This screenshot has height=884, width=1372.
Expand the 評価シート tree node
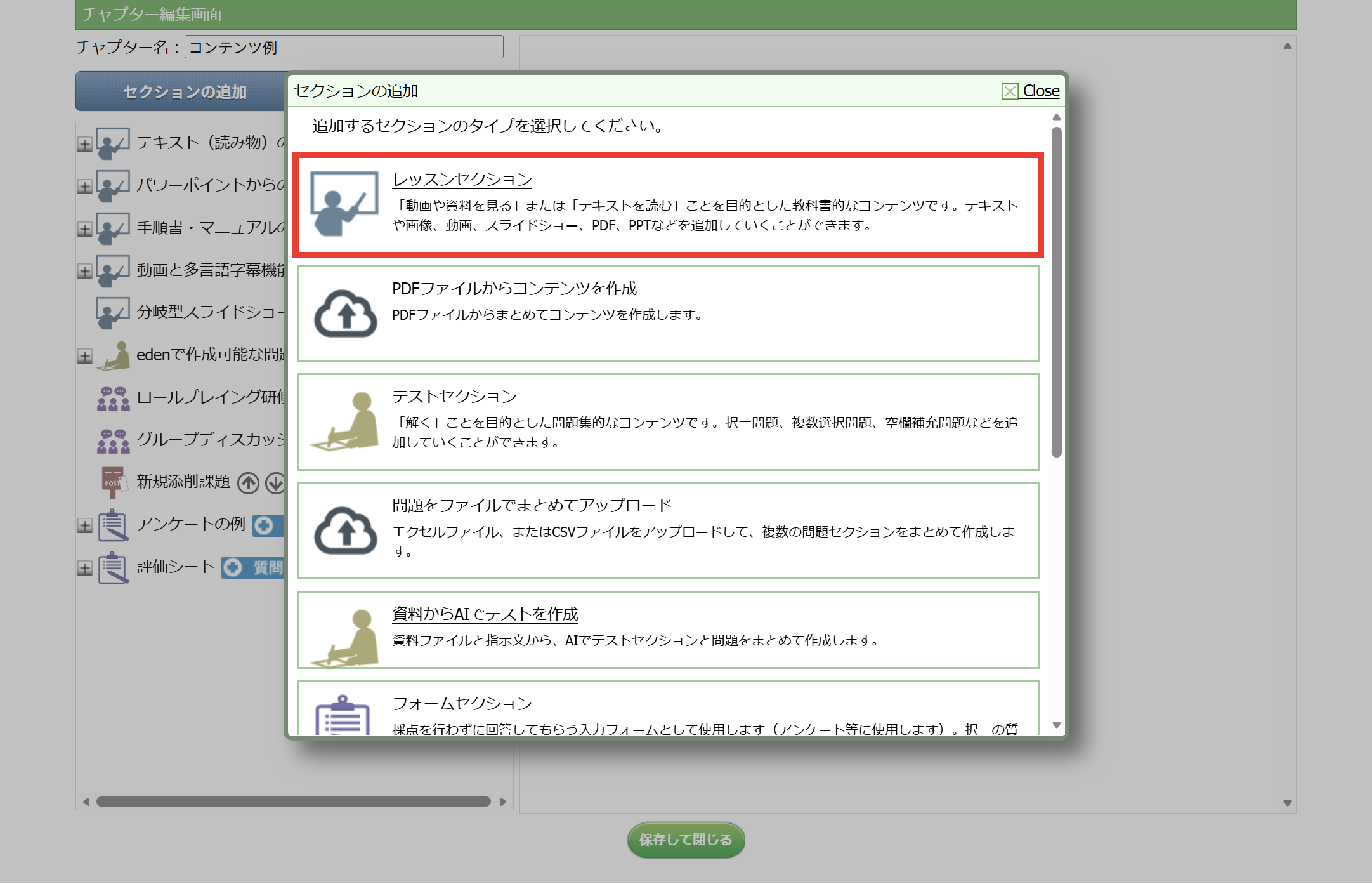coord(84,569)
